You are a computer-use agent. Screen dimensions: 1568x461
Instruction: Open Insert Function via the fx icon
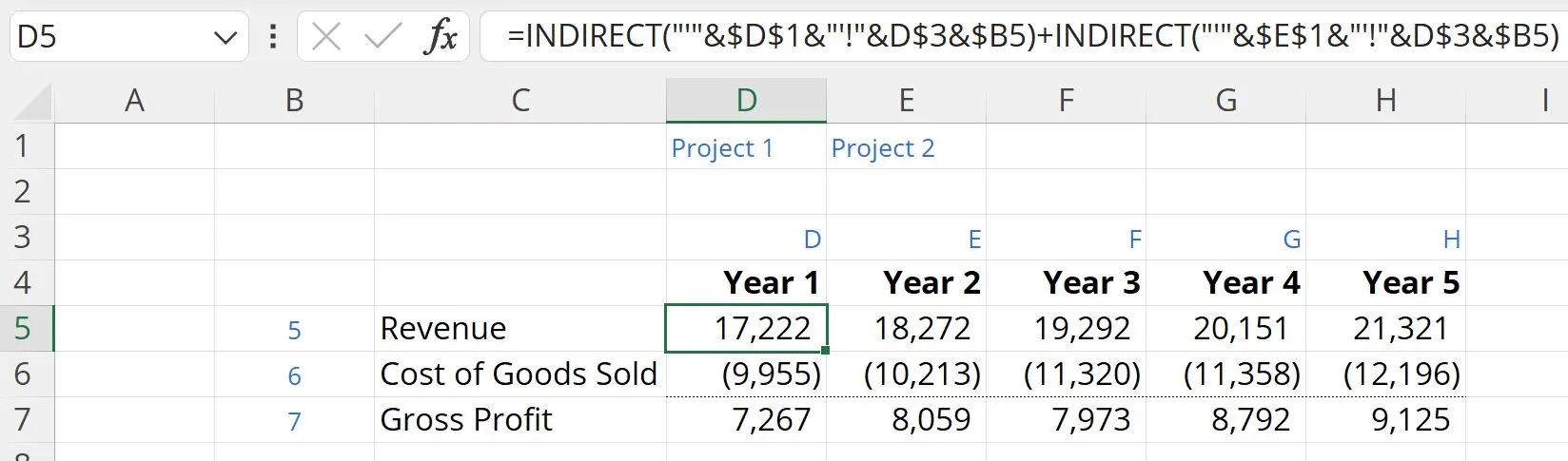coord(441,37)
